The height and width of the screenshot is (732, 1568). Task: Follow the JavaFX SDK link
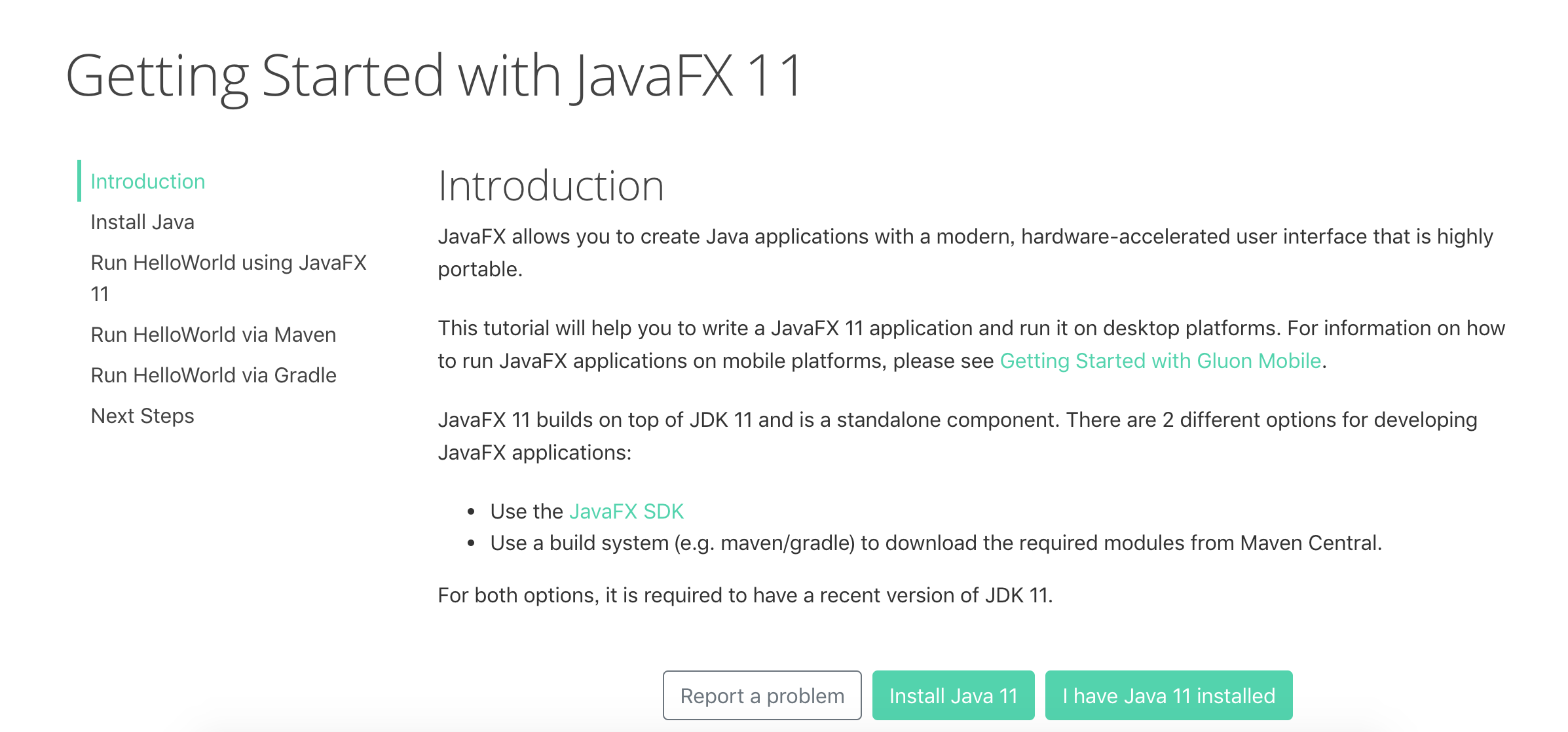point(627,511)
